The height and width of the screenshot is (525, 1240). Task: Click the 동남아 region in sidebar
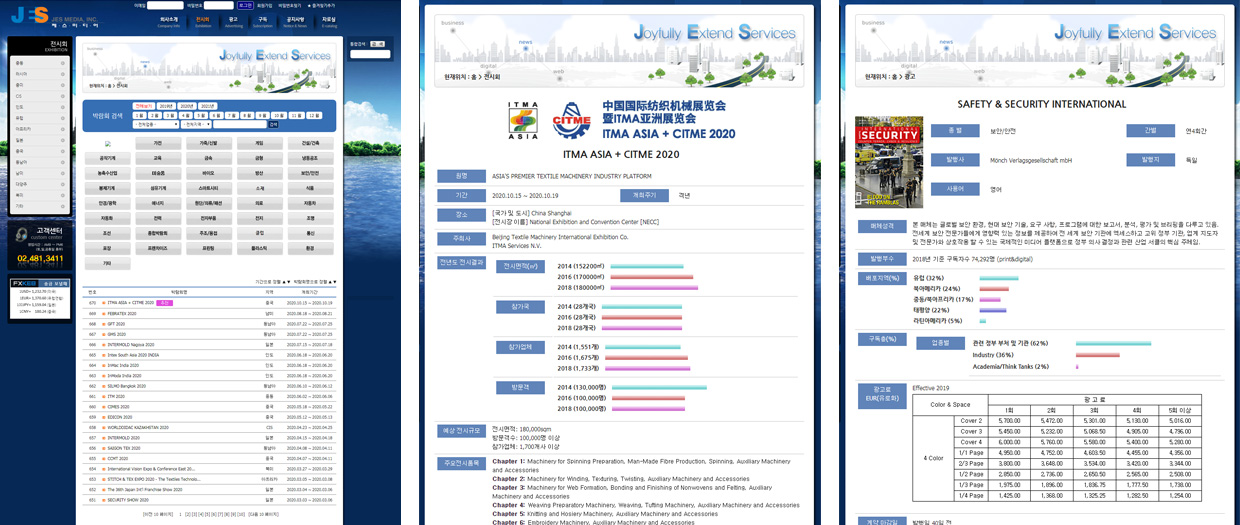click(x=21, y=162)
